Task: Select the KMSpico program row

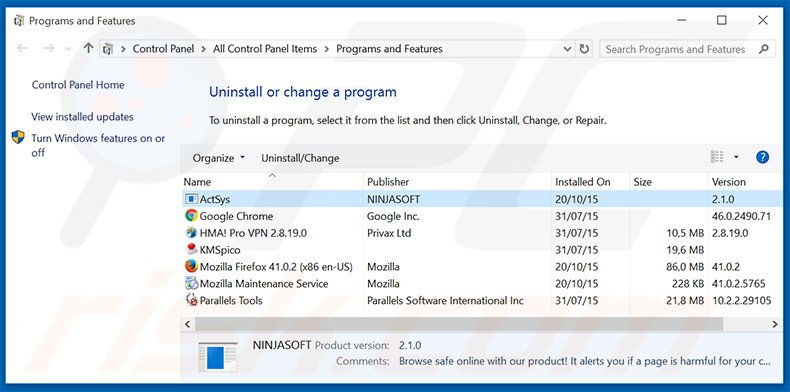Action: click(482, 249)
